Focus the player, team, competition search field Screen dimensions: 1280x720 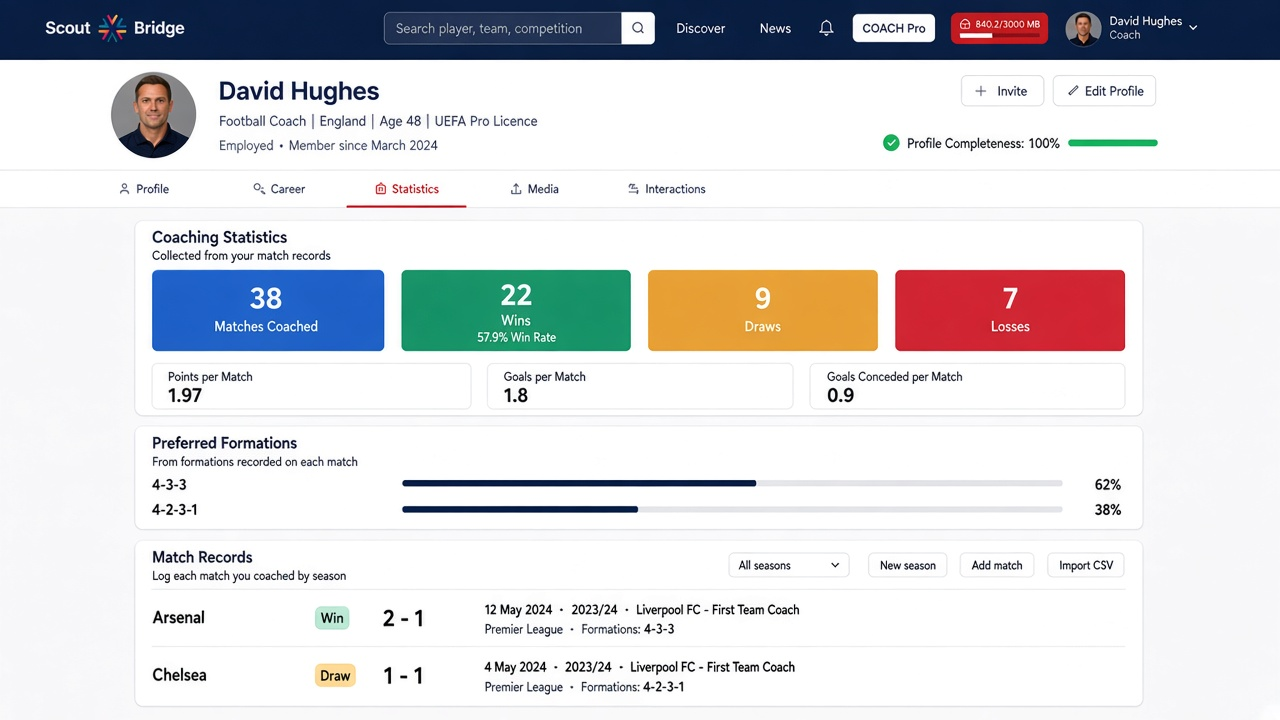click(x=503, y=28)
